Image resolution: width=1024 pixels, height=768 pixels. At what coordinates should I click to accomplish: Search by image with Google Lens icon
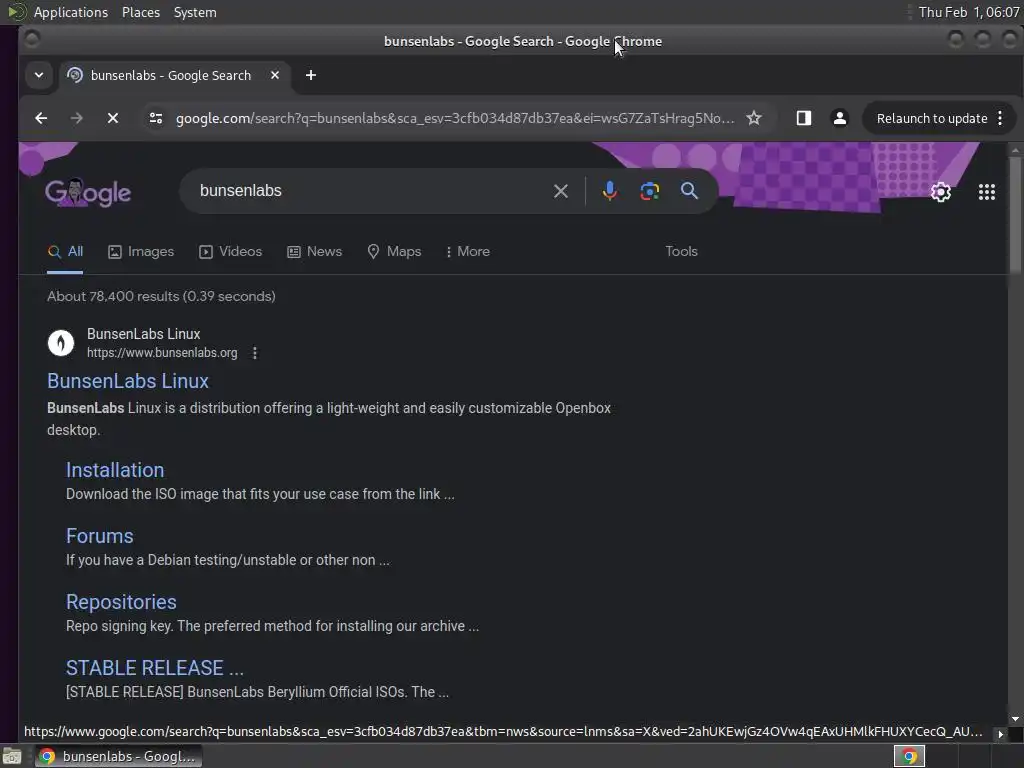[649, 191]
